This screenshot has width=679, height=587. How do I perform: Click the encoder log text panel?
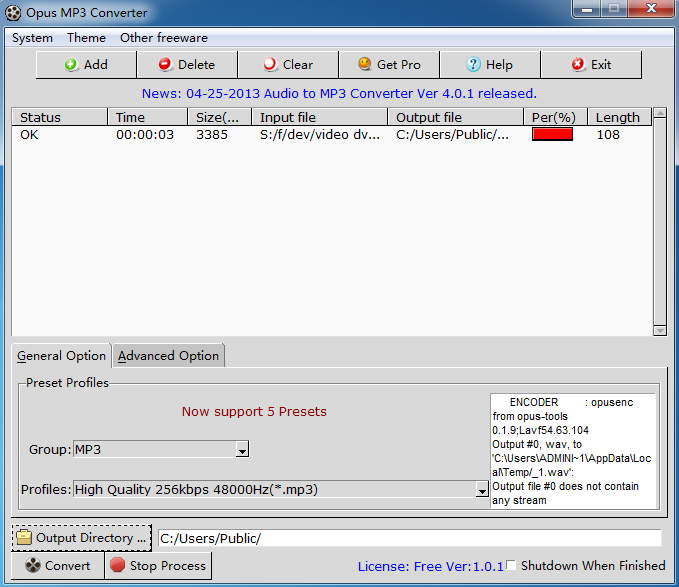tap(573, 451)
